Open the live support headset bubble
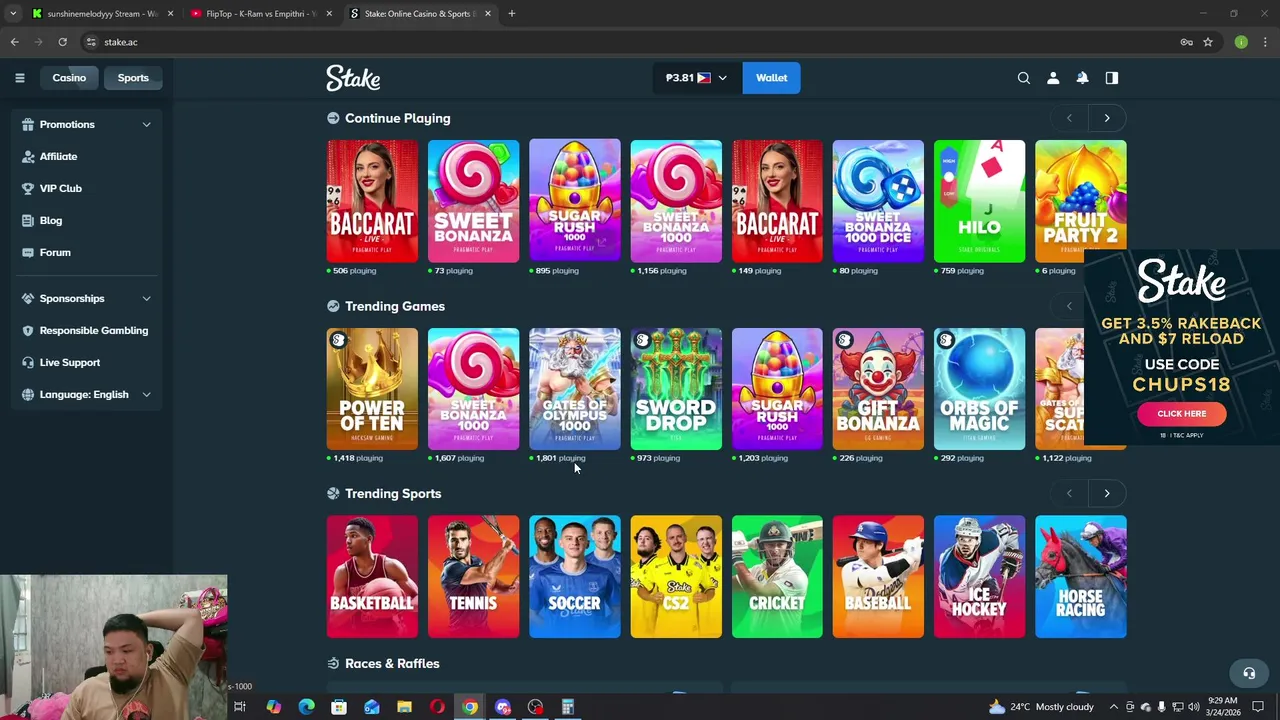The image size is (1280, 720). coord(1248,673)
